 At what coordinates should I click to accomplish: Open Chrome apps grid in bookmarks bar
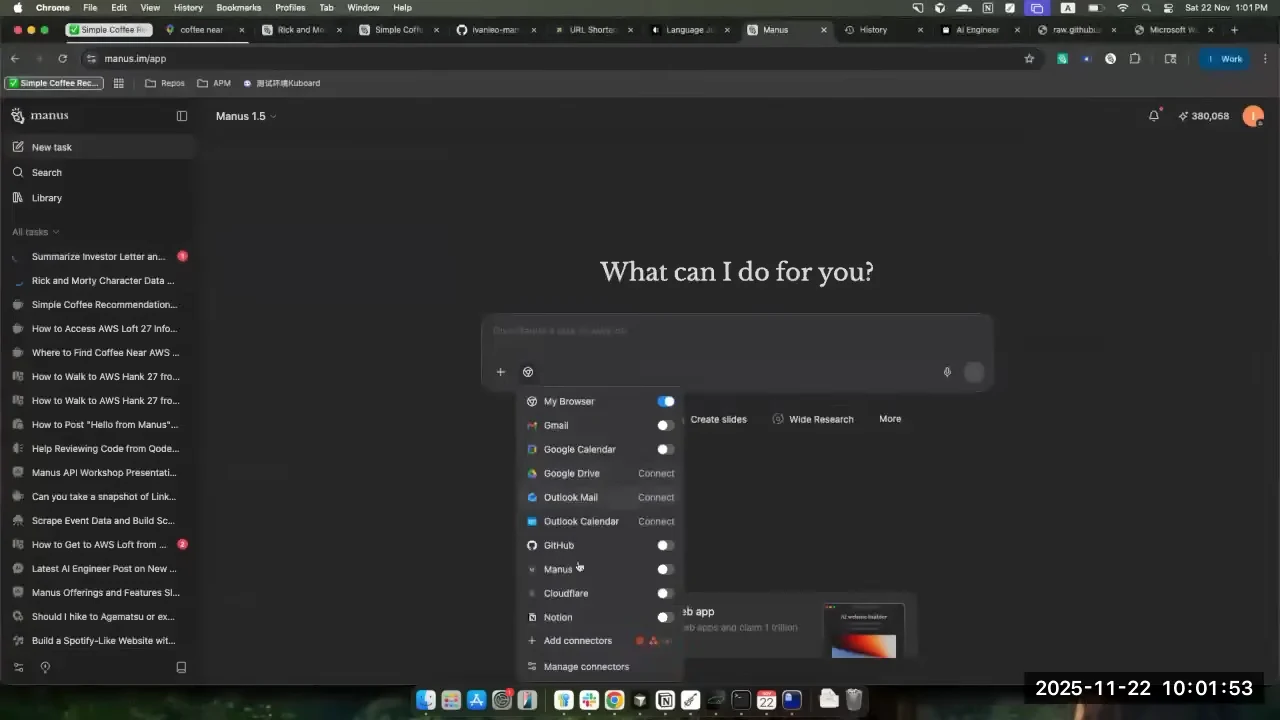119,83
